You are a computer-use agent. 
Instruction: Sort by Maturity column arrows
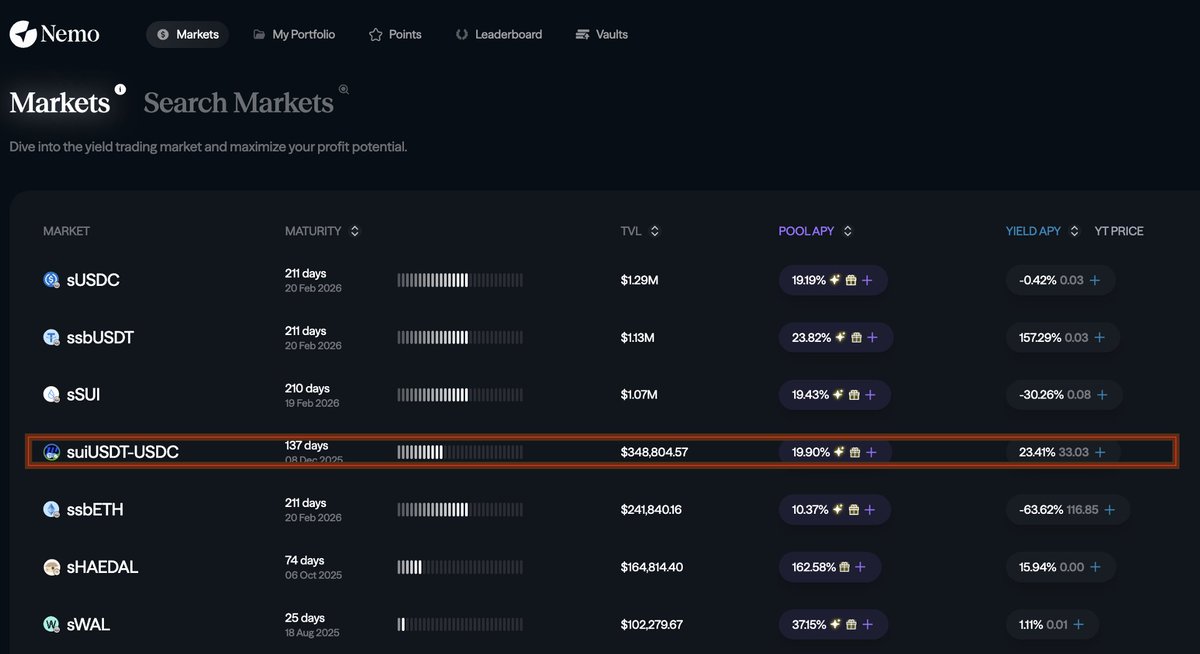tap(354, 231)
